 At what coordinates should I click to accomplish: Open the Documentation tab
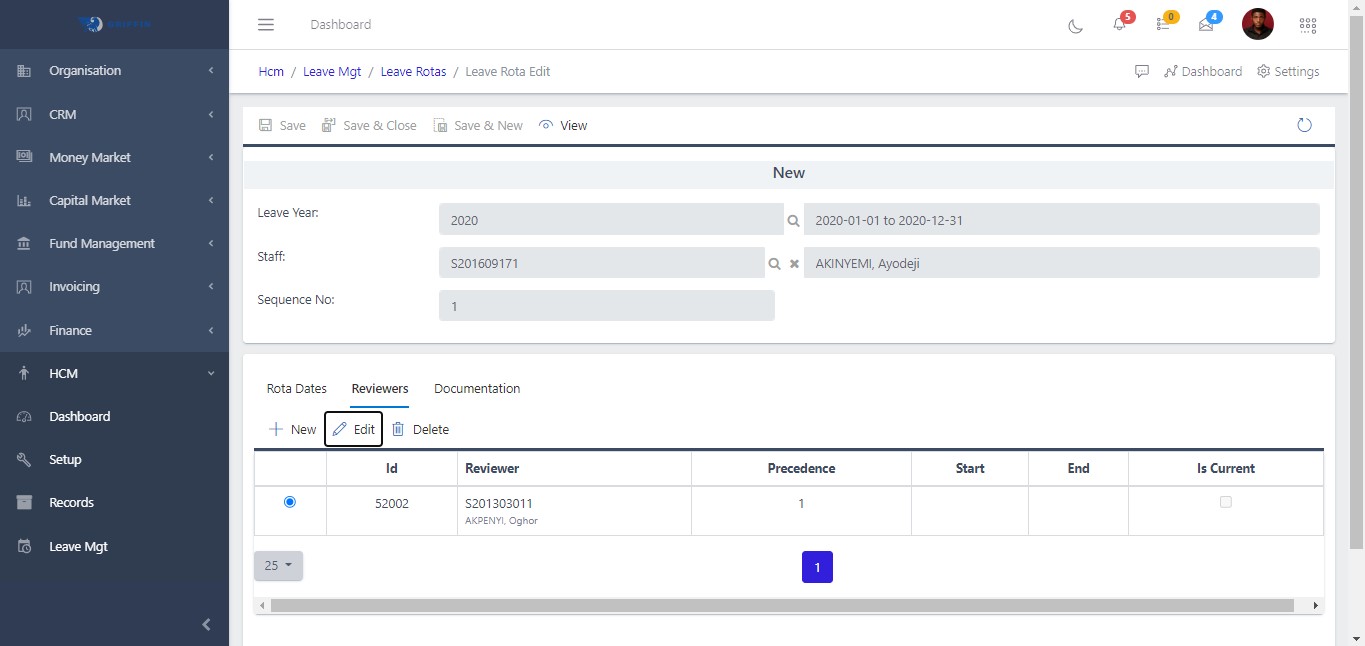[477, 388]
